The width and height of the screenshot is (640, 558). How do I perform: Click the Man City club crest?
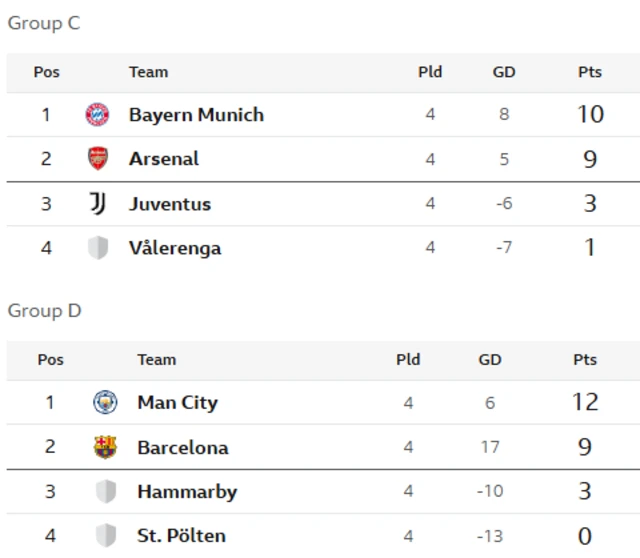(105, 402)
